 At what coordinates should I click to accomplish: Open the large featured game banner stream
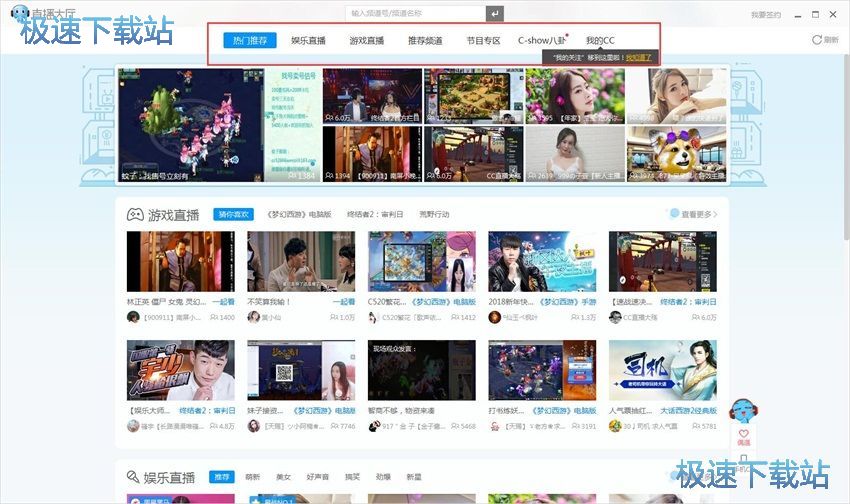click(x=219, y=125)
